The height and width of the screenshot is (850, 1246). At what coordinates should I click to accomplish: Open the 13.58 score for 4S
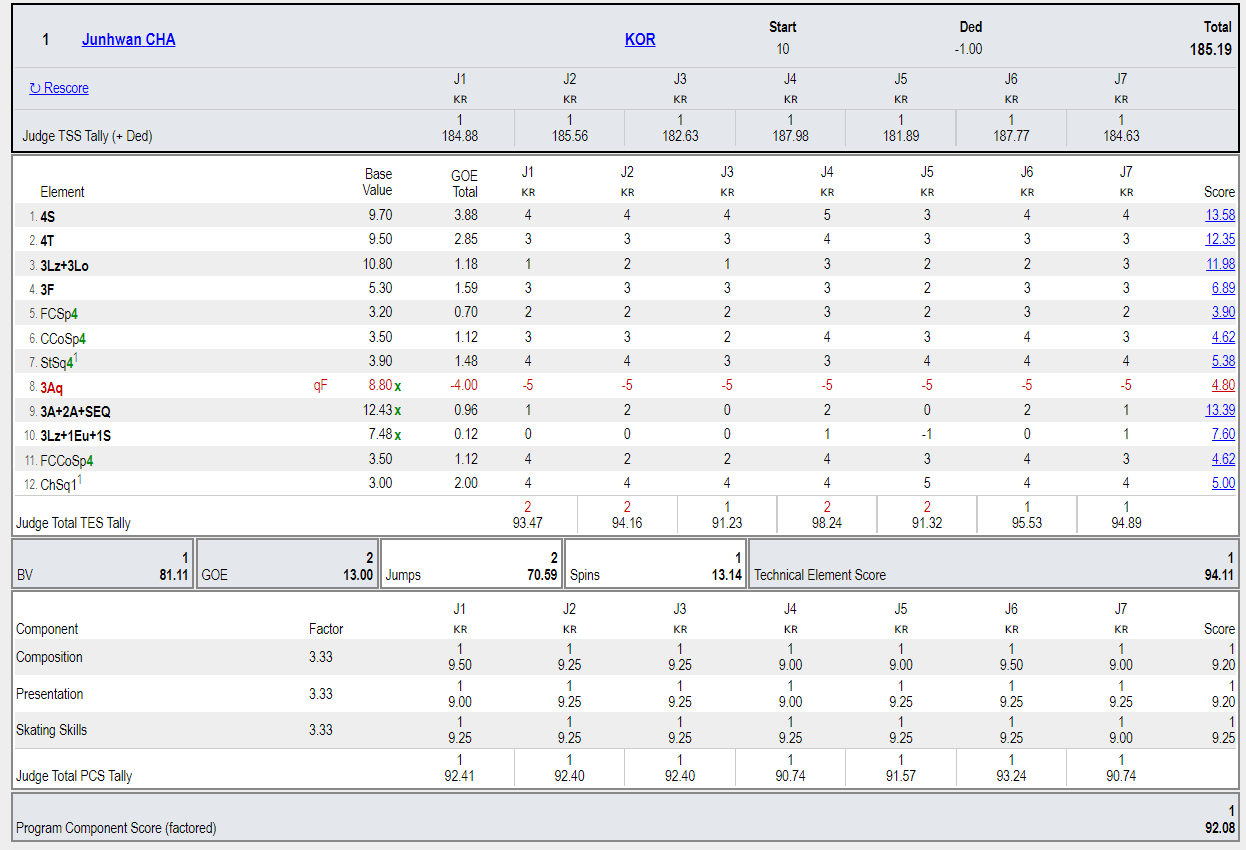[1220, 215]
